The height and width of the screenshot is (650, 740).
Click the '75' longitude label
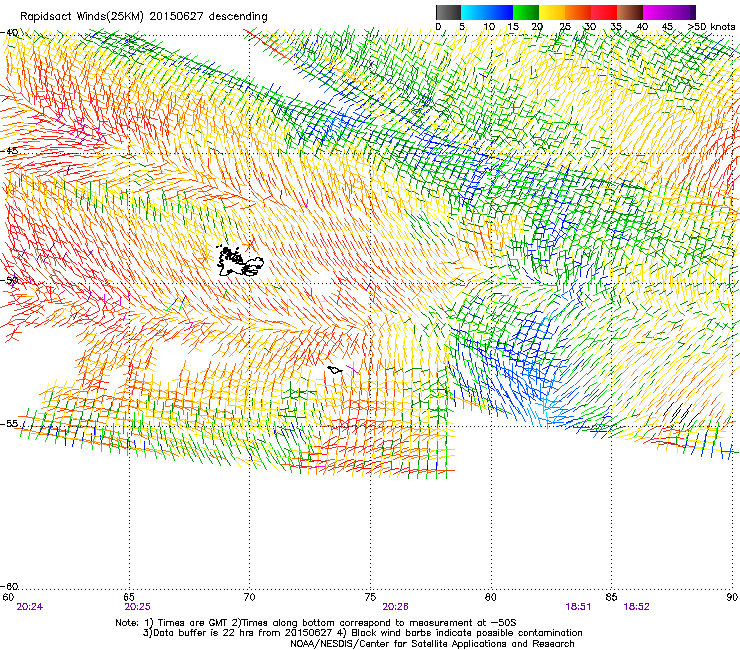370,597
